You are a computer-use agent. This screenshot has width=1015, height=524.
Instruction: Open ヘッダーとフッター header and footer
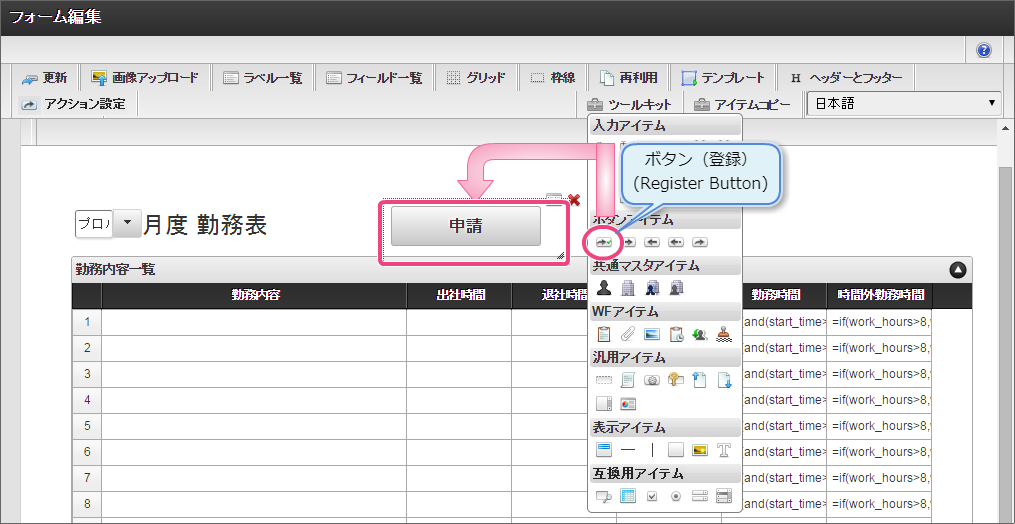click(x=846, y=78)
